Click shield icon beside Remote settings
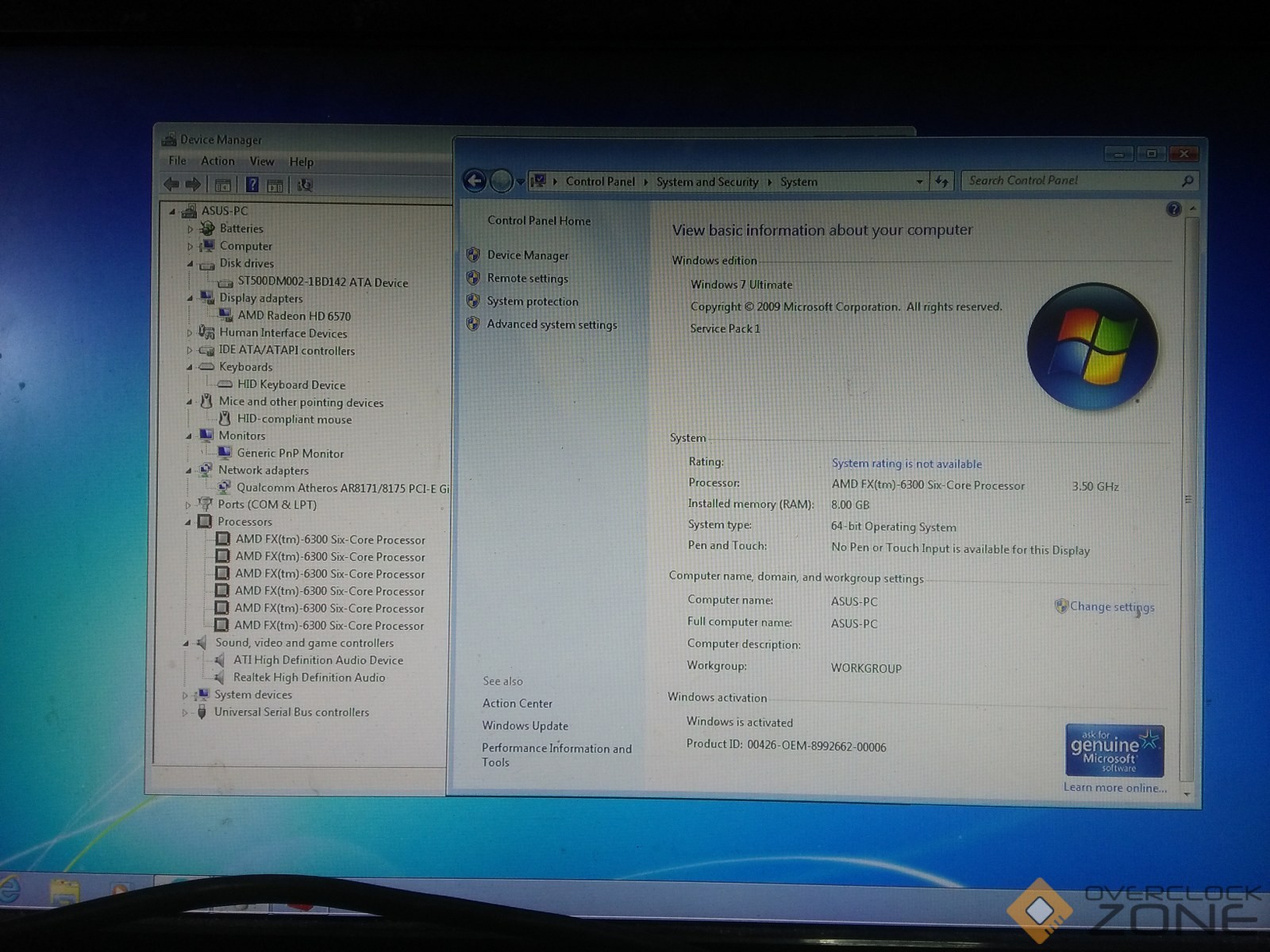 473,278
